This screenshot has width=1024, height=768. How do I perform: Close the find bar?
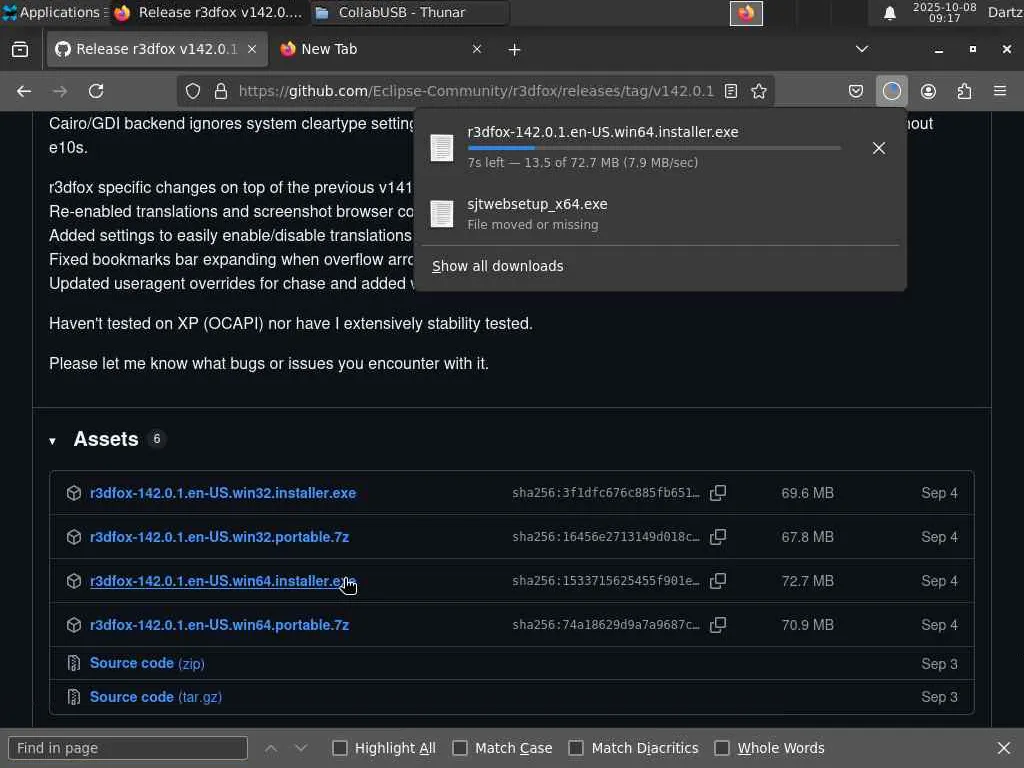pyautogui.click(x=1004, y=748)
